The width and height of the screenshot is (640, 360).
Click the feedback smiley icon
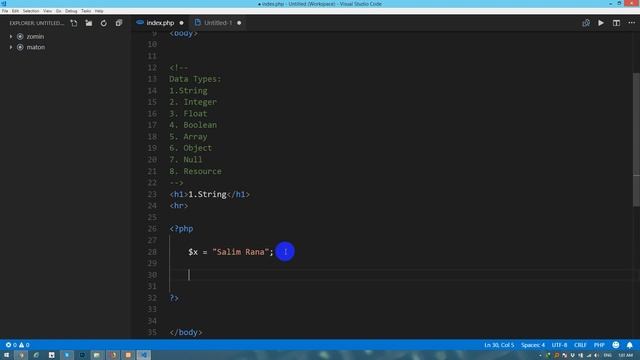pos(616,345)
